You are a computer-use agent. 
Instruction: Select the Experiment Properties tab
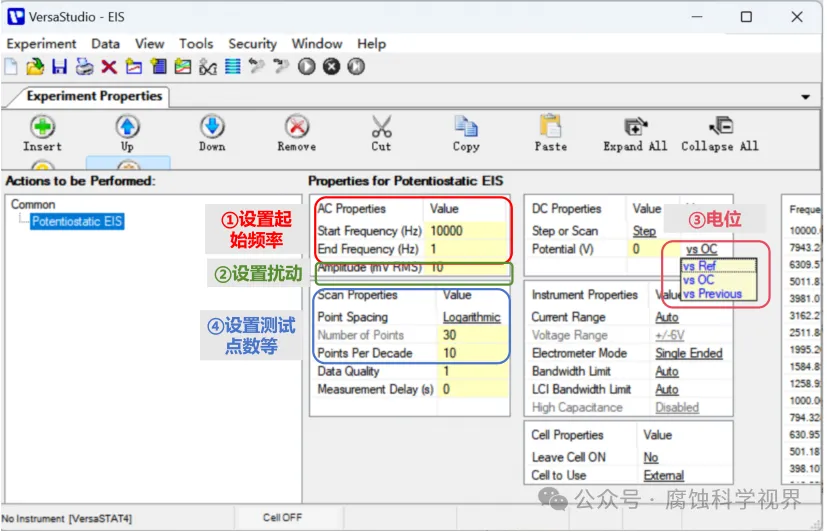click(94, 96)
